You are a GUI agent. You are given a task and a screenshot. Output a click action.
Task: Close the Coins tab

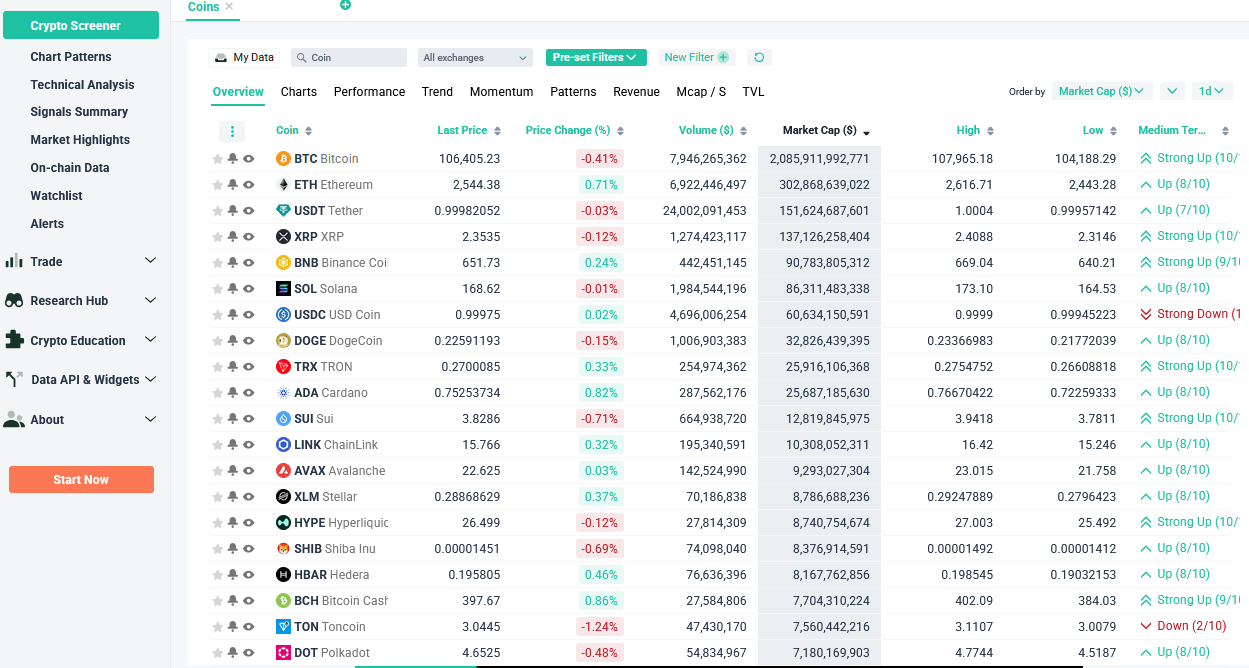tap(229, 6)
